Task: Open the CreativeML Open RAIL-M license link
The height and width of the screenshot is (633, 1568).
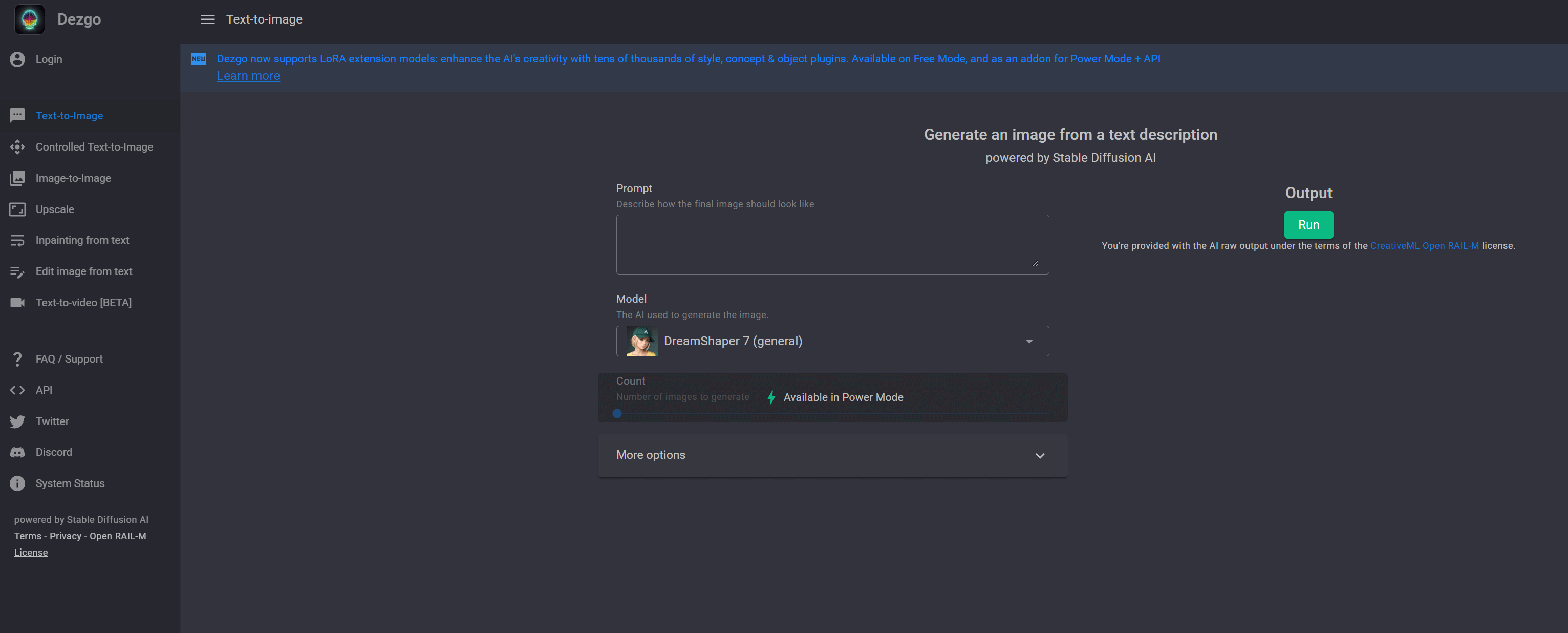Action: pos(1424,245)
